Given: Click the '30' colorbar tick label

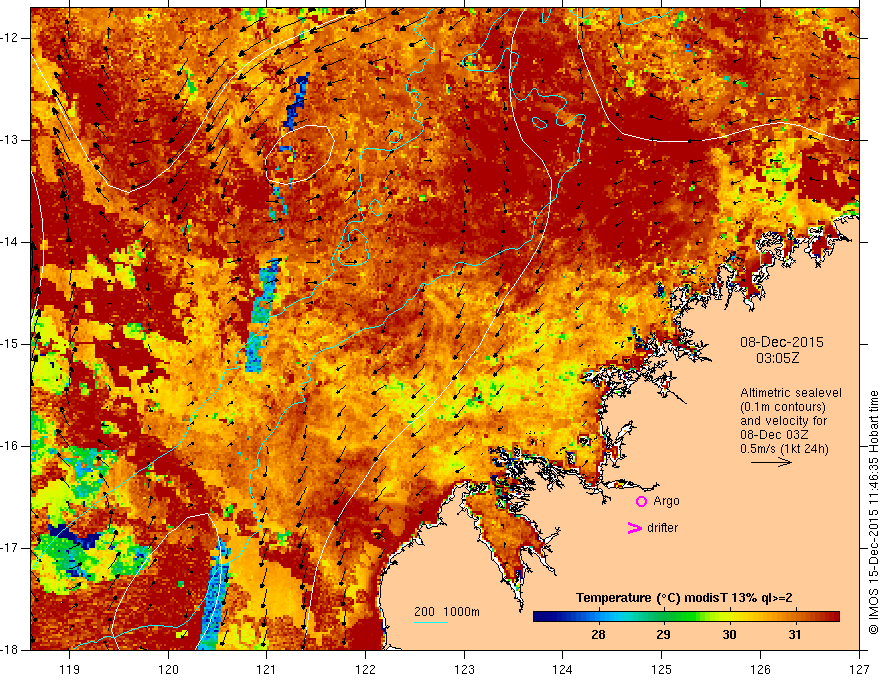Looking at the screenshot, I should pos(729,635).
